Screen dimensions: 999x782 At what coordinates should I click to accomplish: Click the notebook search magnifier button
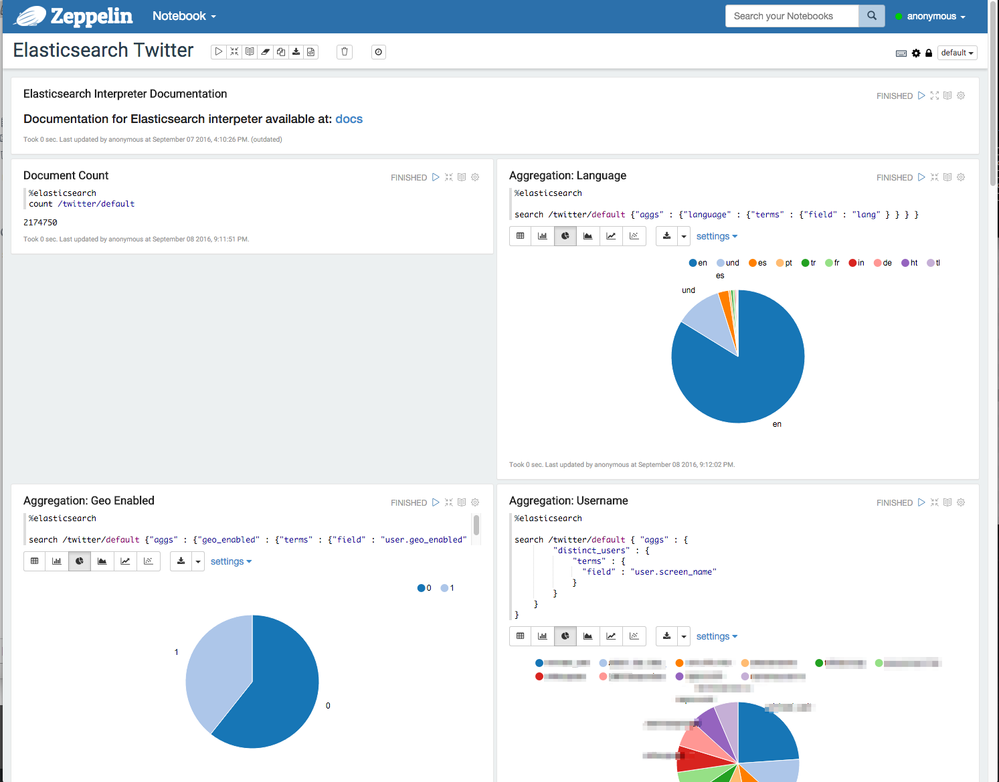coord(872,16)
